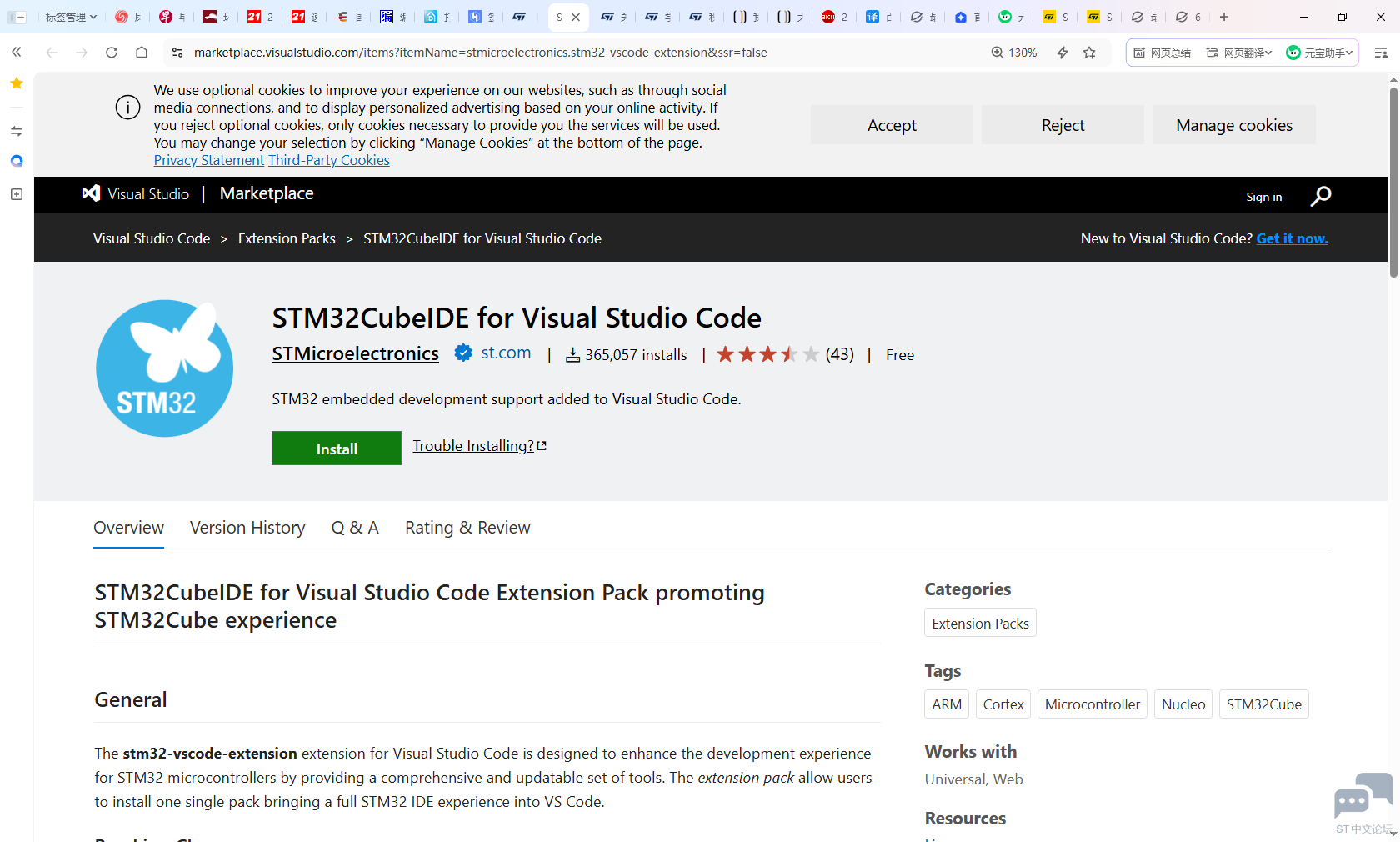Close the active Marketplace tab
Screen dimensions: 1400x842
(x=576, y=17)
